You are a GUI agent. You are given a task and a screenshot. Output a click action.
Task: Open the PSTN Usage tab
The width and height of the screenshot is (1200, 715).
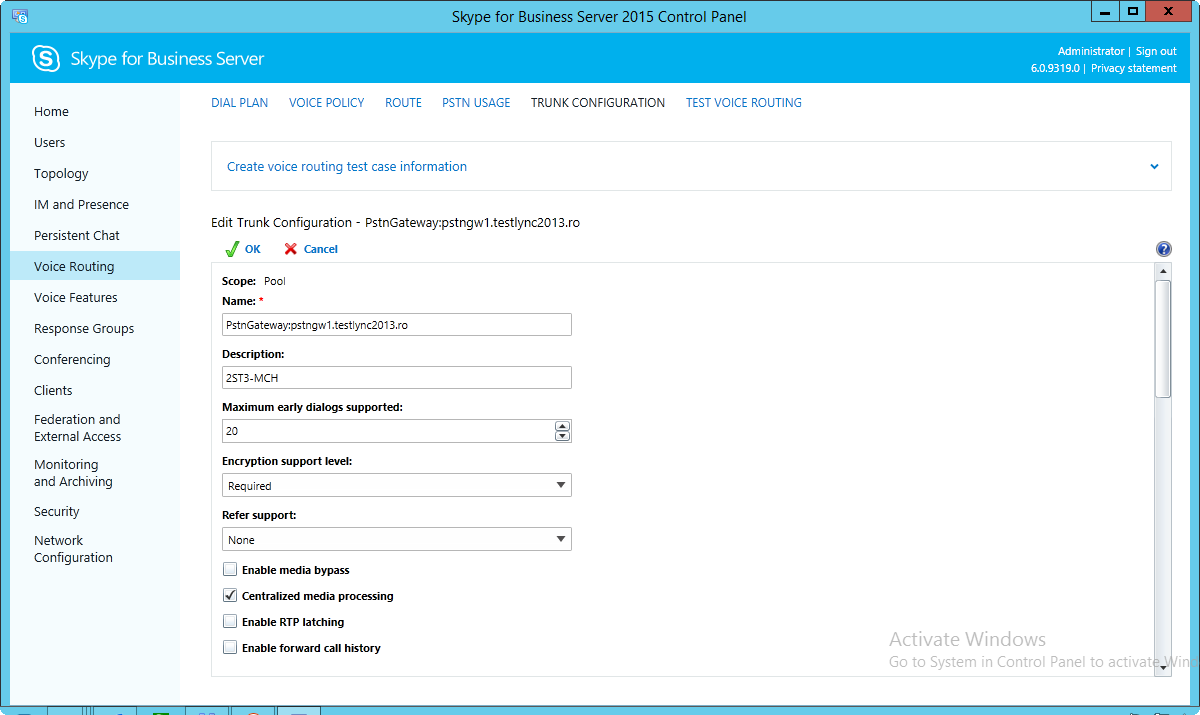coord(476,103)
